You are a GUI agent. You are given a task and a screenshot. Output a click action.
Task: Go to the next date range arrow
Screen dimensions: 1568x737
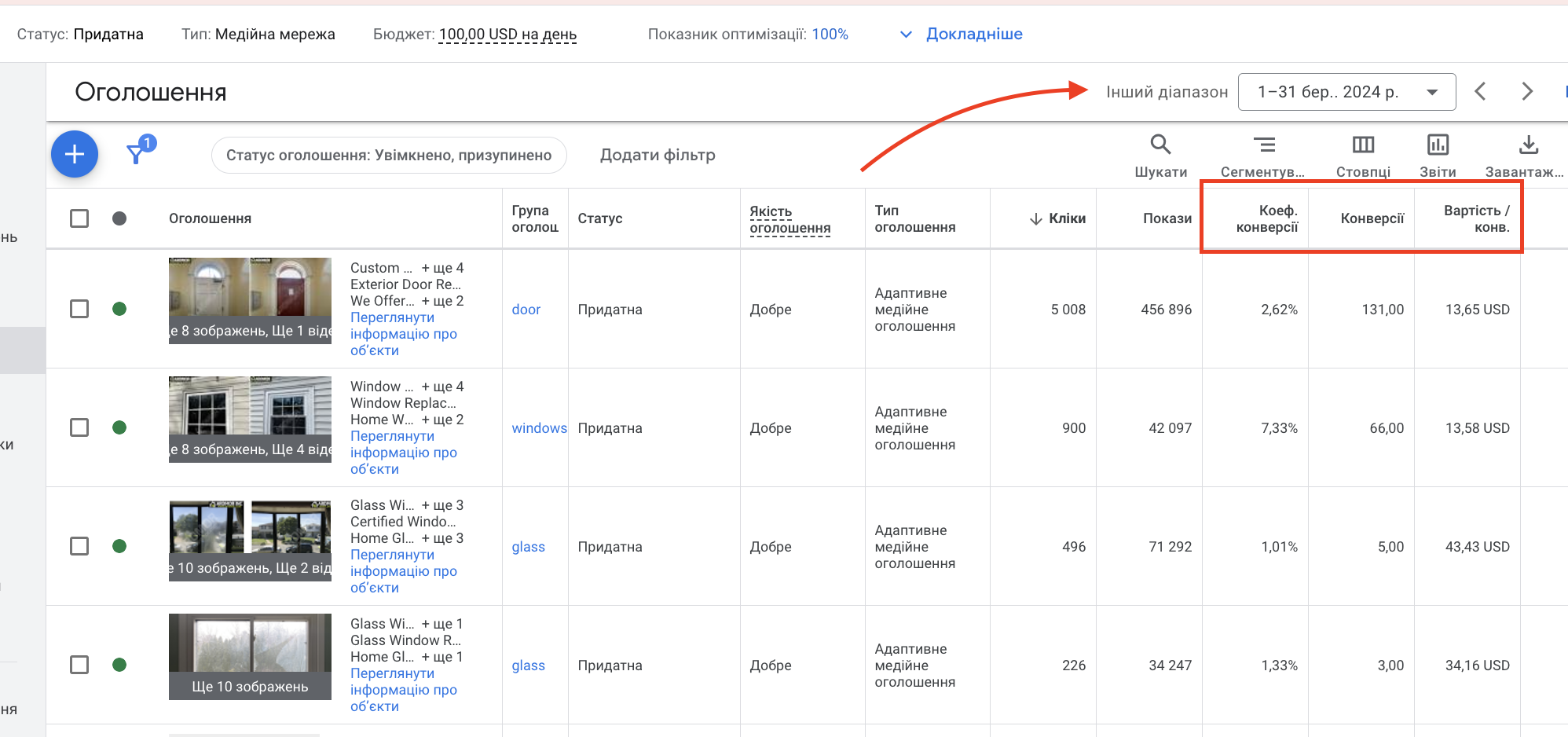point(1526,92)
